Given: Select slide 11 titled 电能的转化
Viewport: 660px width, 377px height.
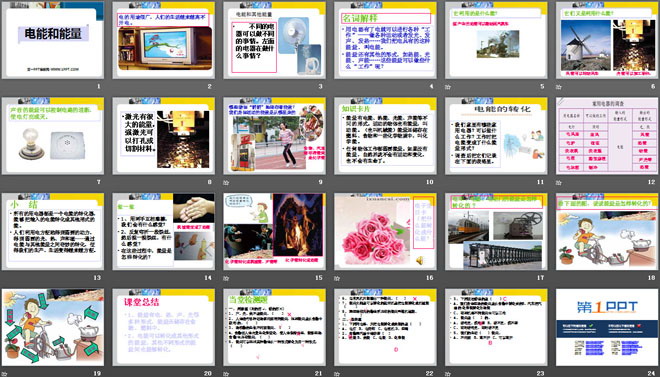Looking at the screenshot, I should click(x=496, y=135).
